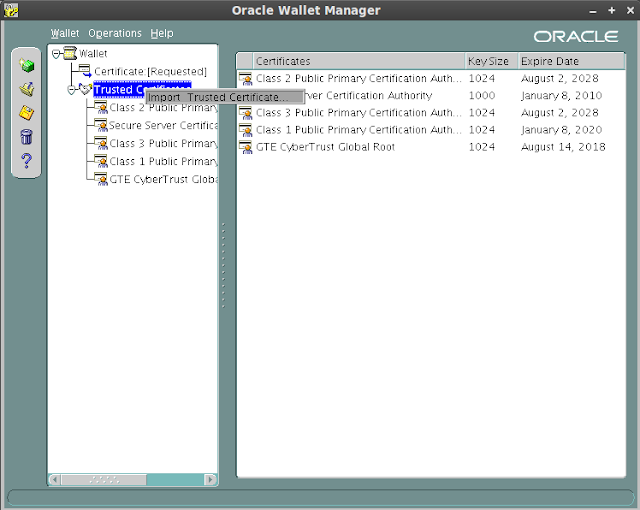640x510 pixels.
Task: Open the Help menu
Action: pos(162,33)
